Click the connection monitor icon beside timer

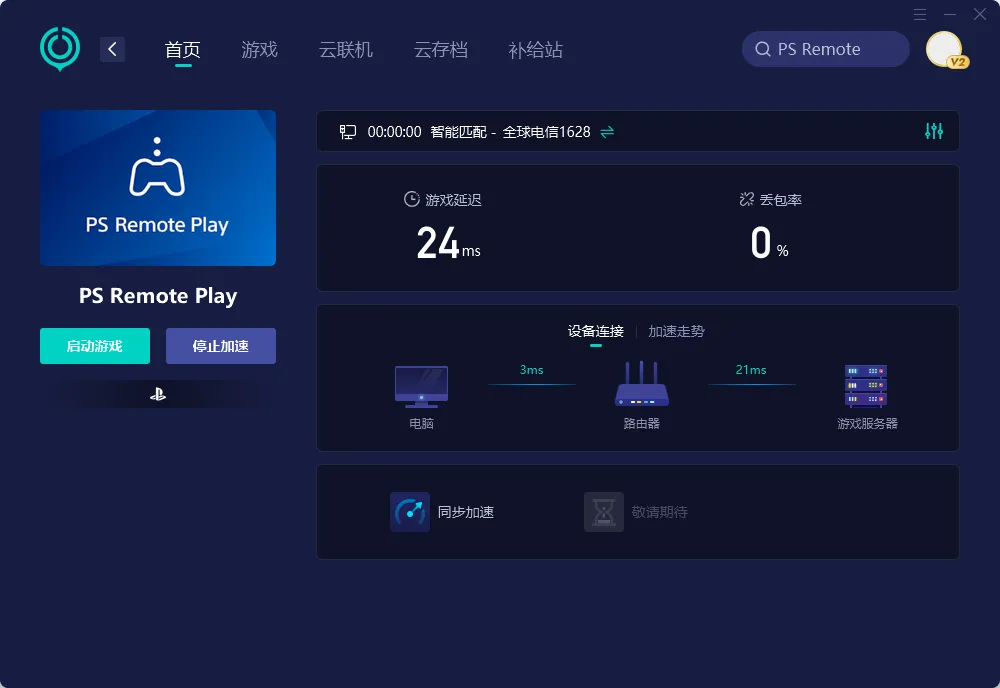click(348, 132)
